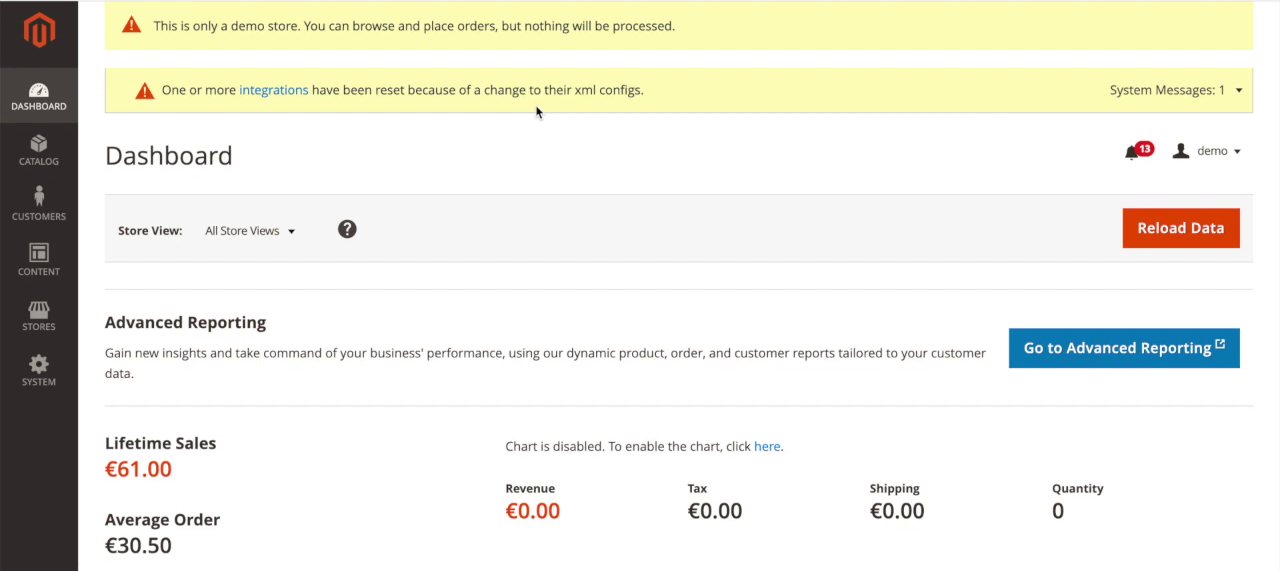1280x571 pixels.
Task: Open the Customers menu
Action: tap(39, 206)
